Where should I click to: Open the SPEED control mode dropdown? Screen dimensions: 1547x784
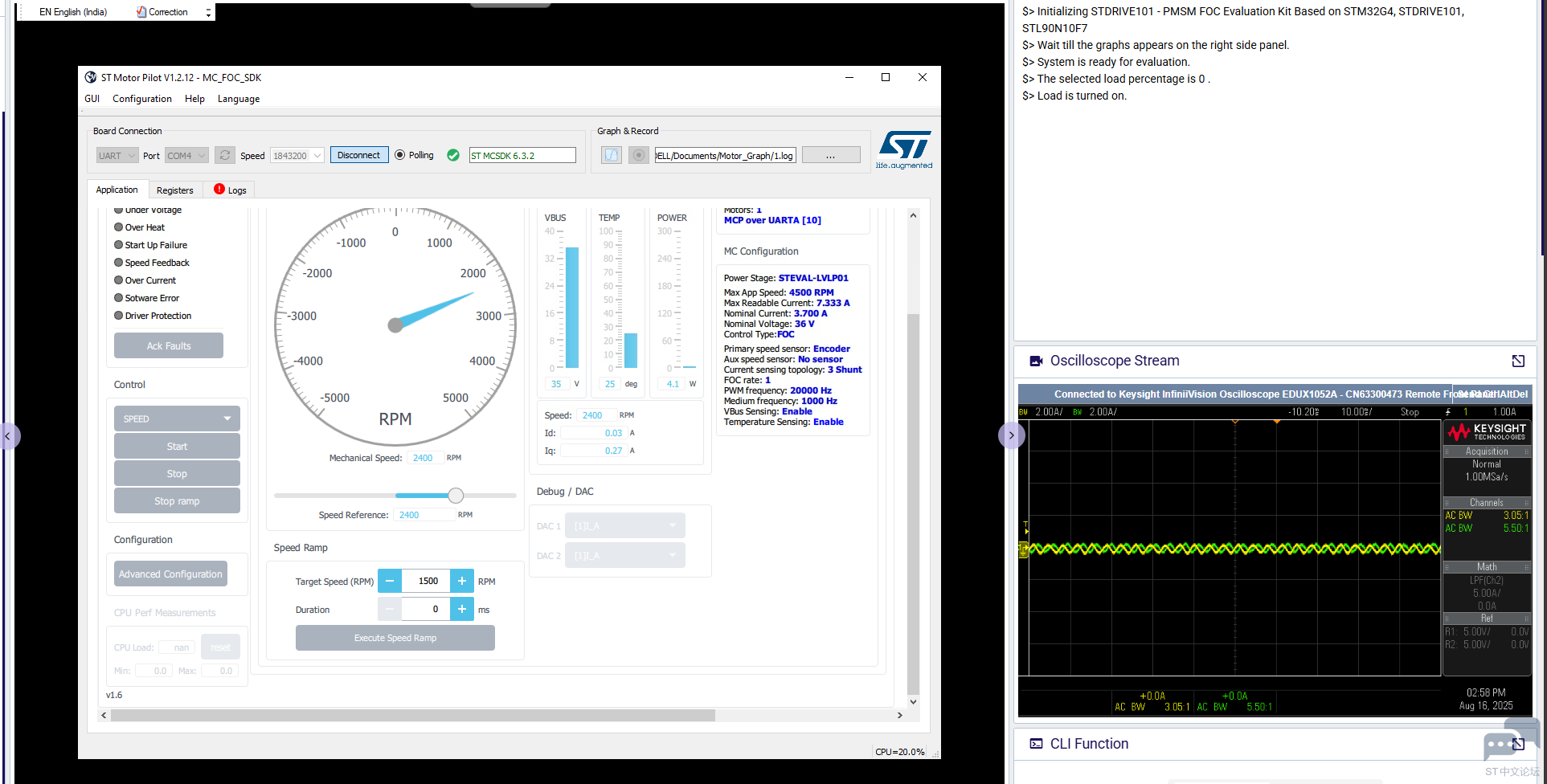[x=177, y=419]
